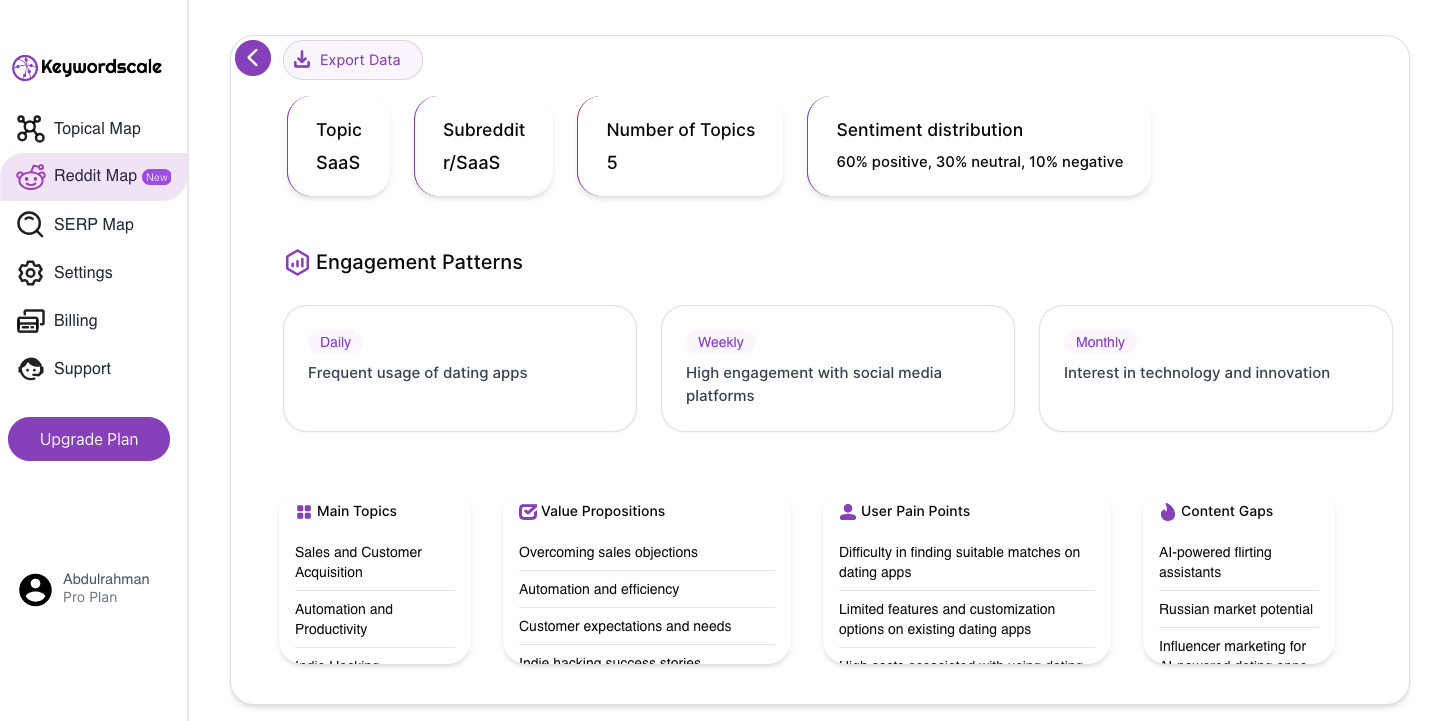Screen dimensions: 1438x721
Task: Click the Daily engagement tag
Action: (x=335, y=342)
